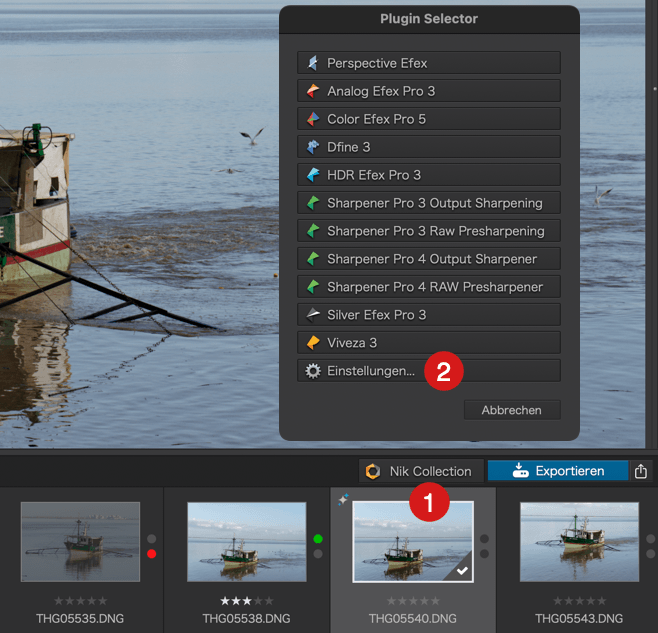658x633 pixels.
Task: Toggle lower gray reject dot on THG05538.DNG
Action: point(318,554)
